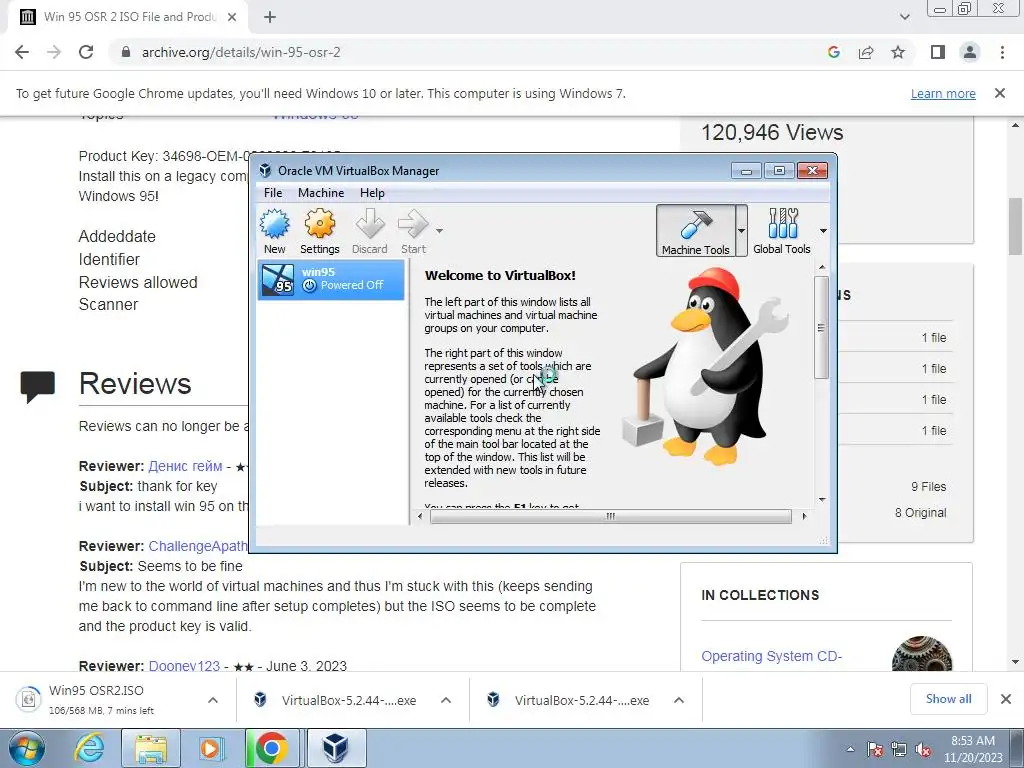The height and width of the screenshot is (768, 1024).
Task: Switch to VirtualBox via taskbar icon
Action: [336, 748]
